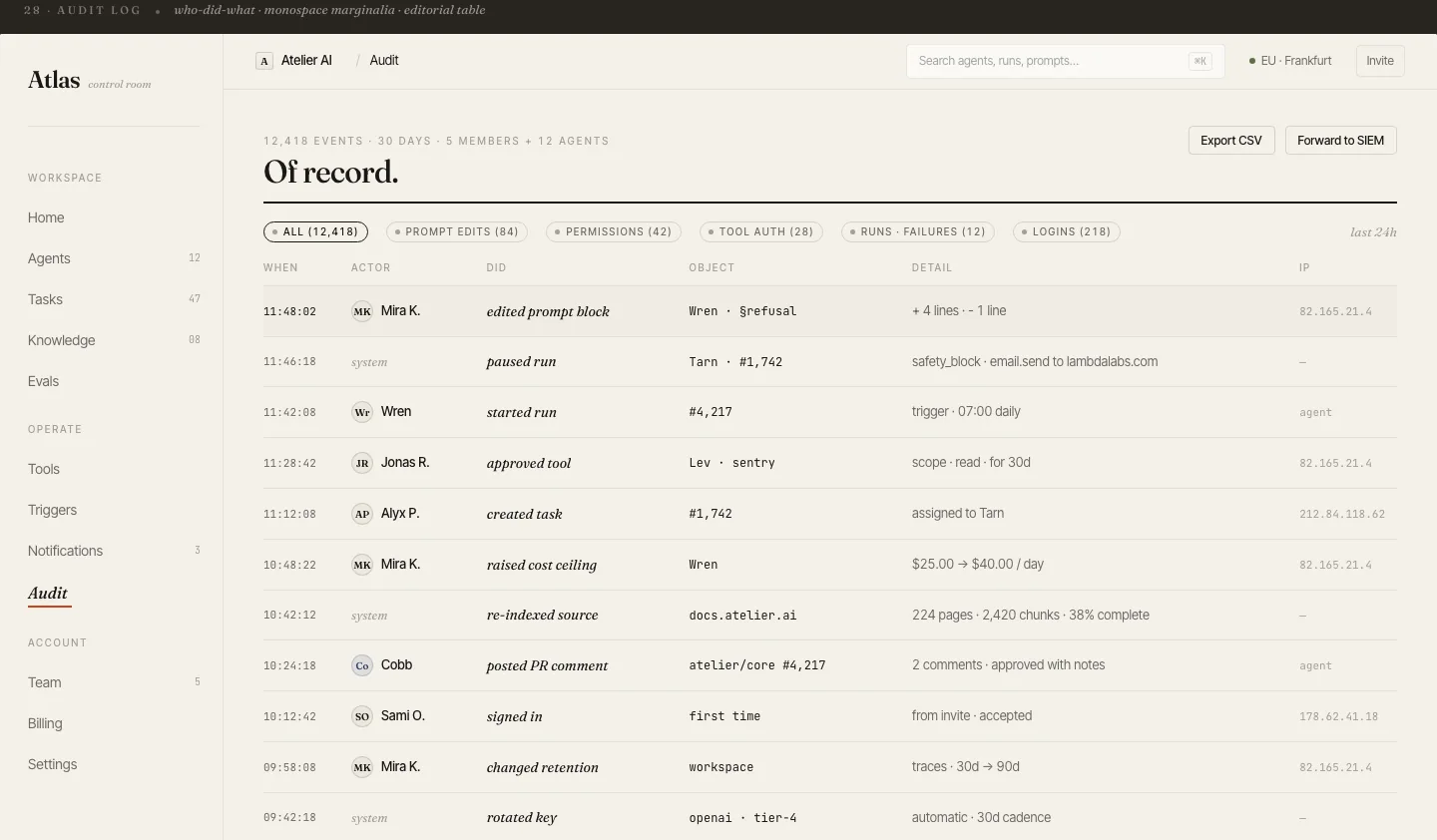This screenshot has height=840, width=1437.
Task: Open Tools in the sidebar
Action: tap(114, 469)
